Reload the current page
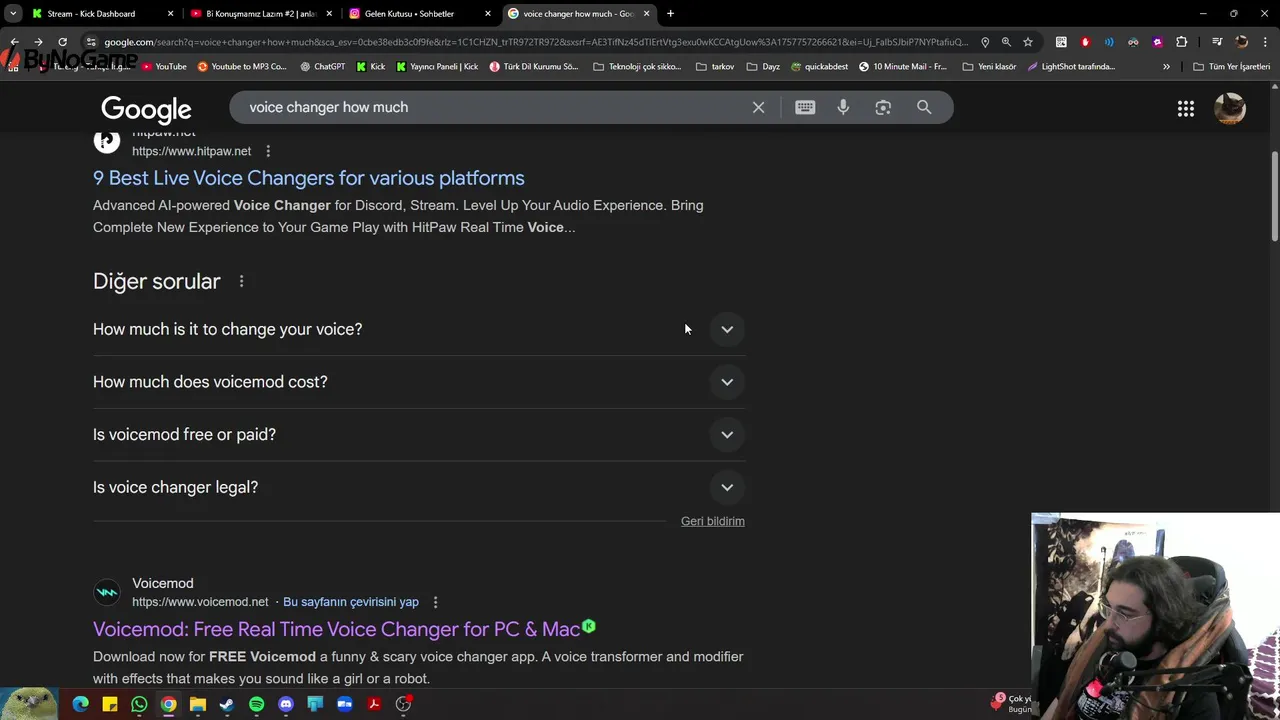 pyautogui.click(x=62, y=42)
